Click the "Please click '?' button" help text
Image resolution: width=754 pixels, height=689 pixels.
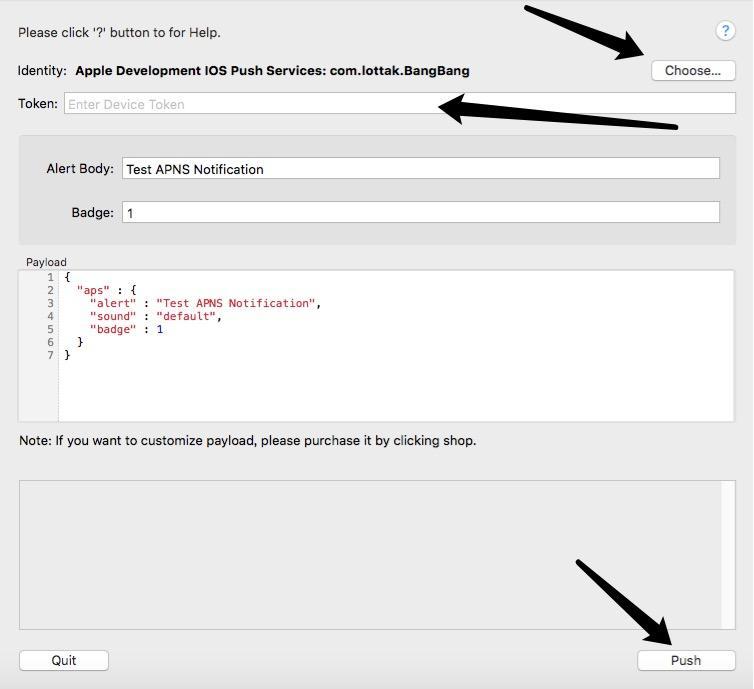pyautogui.click(x=119, y=32)
